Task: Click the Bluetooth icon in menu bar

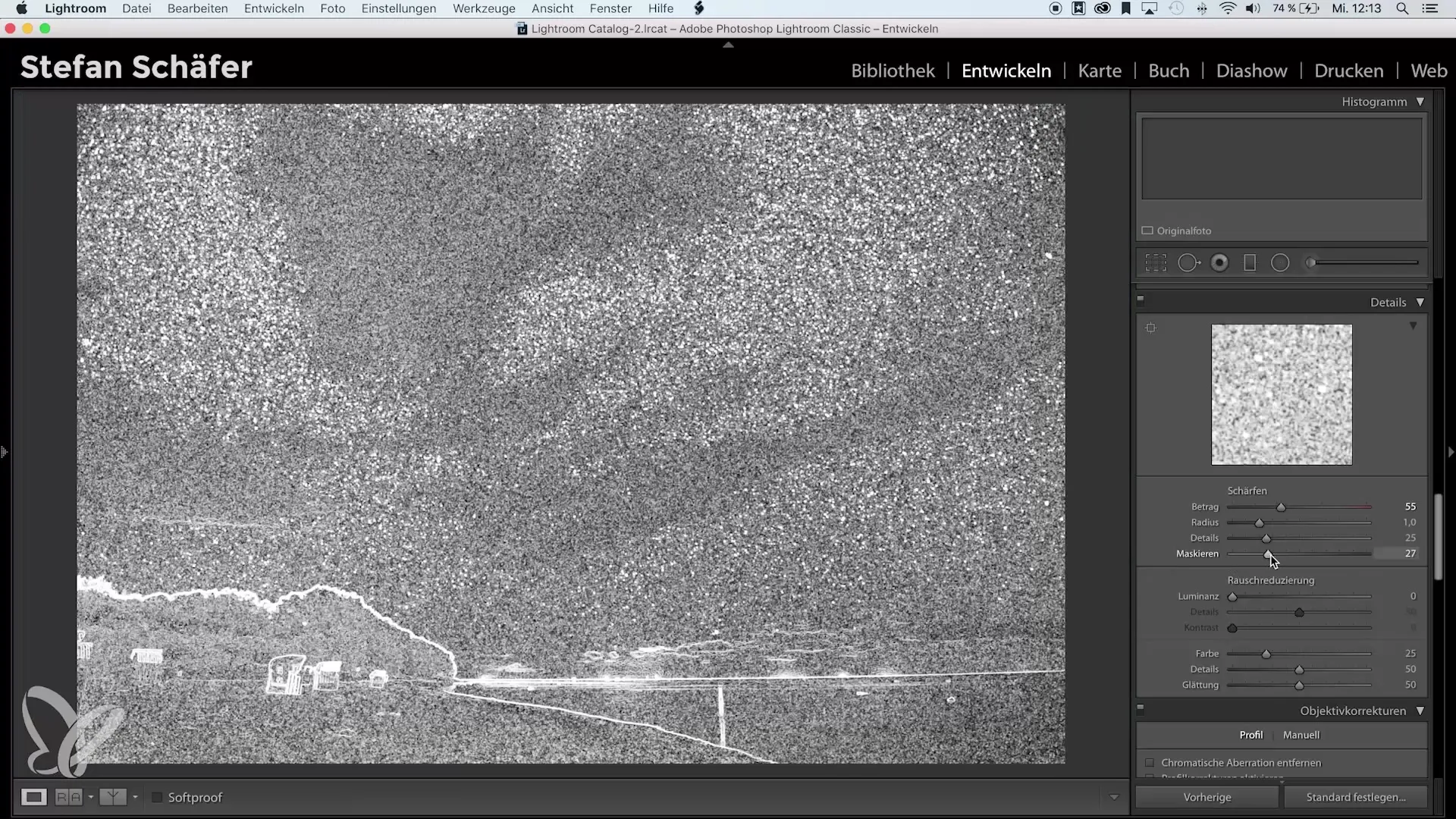Action: pos(1202,8)
